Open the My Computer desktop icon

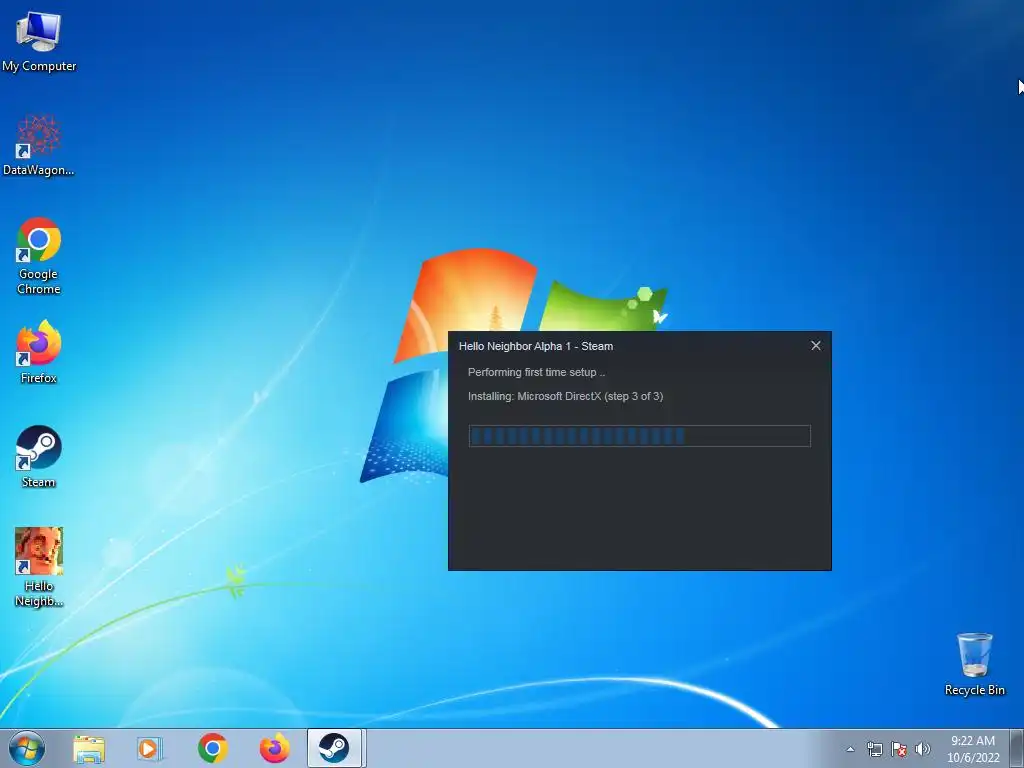click(x=39, y=40)
